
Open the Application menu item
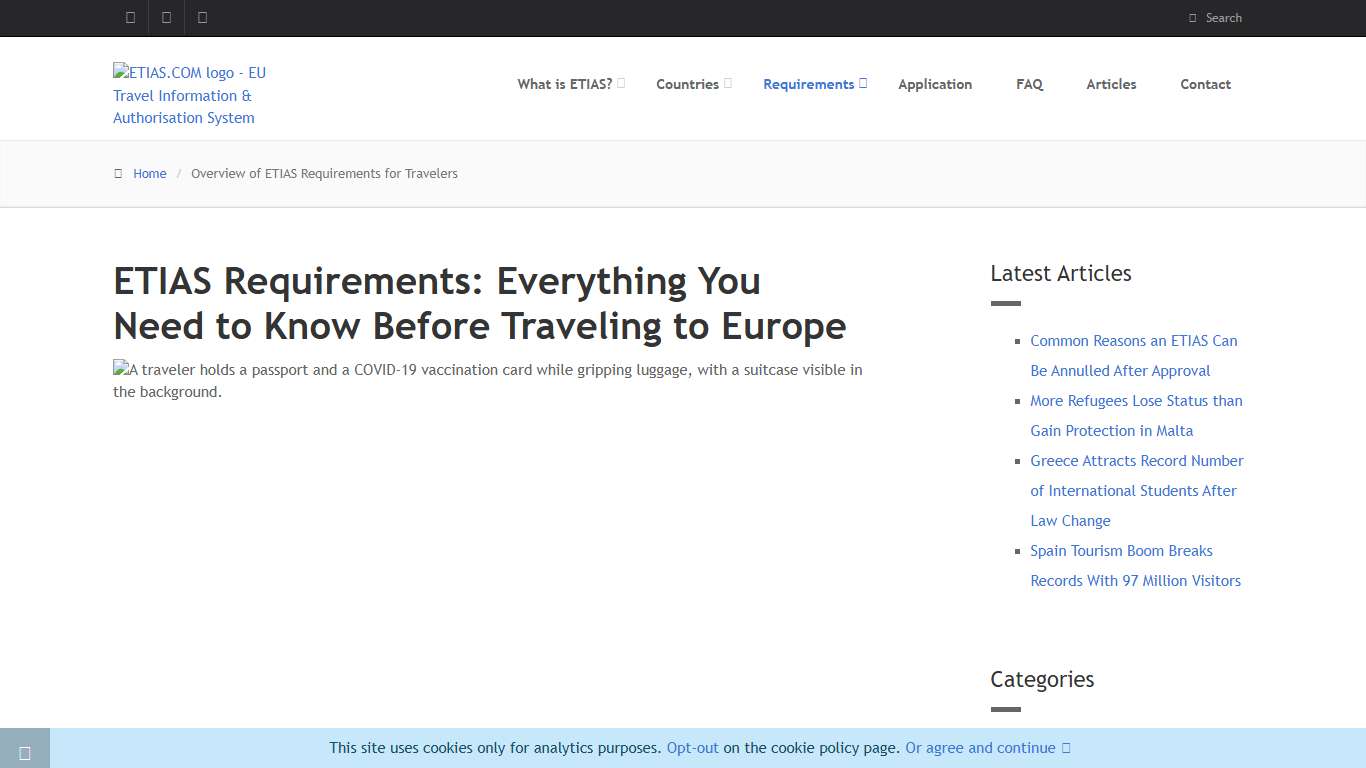[935, 84]
